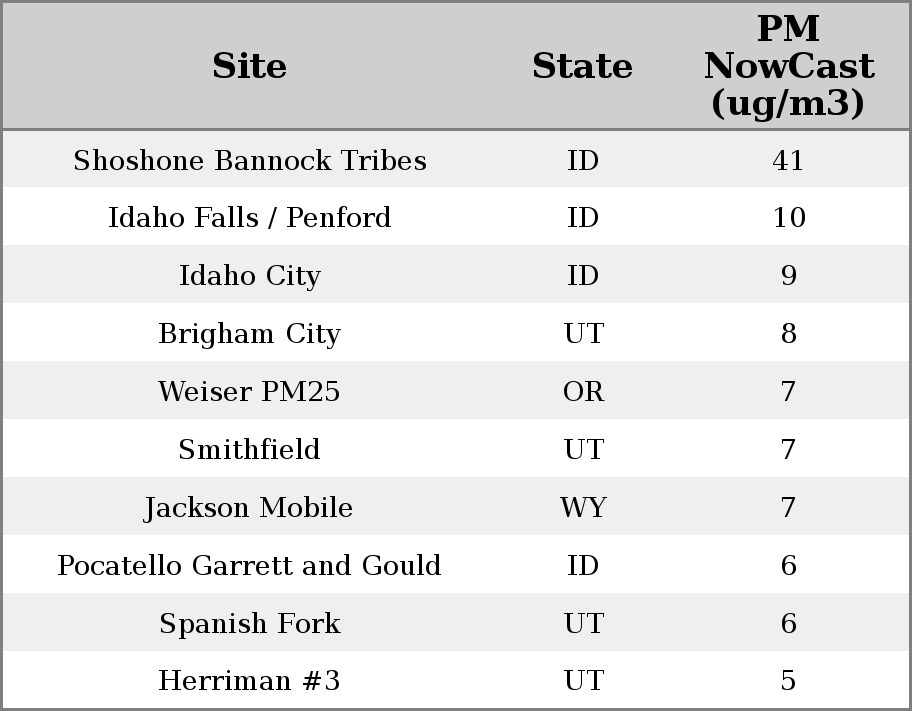Viewport: 912px width, 711px height.
Task: Select the Smithfield site cell
Action: click(x=250, y=450)
